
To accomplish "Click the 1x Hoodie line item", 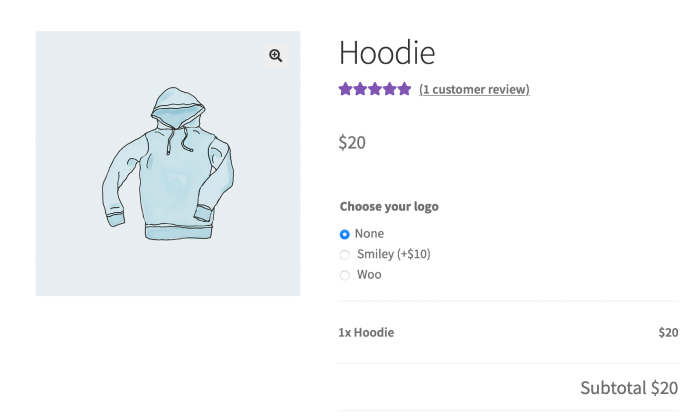I will point(366,333).
